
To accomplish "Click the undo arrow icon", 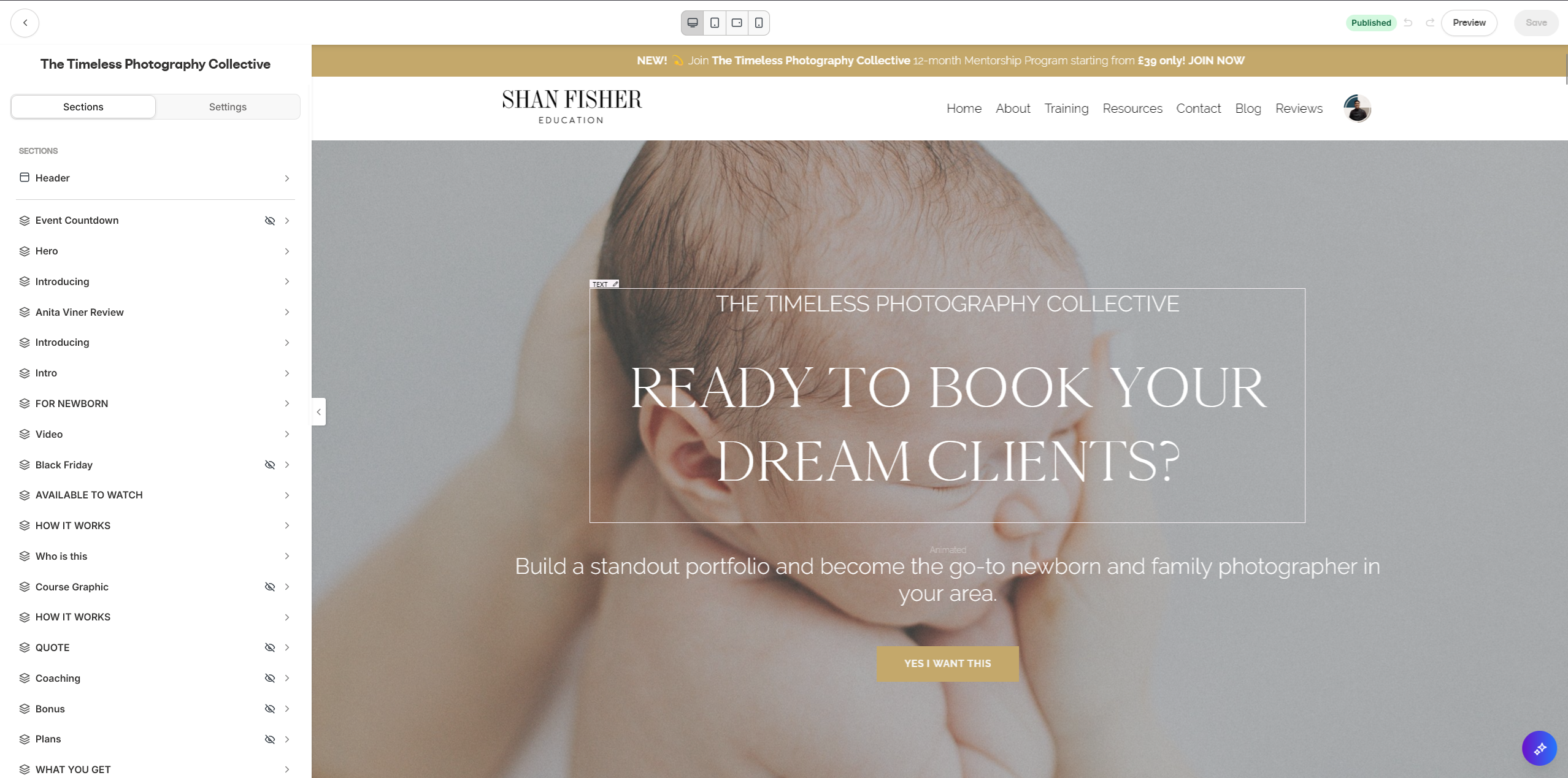I will click(x=1408, y=23).
